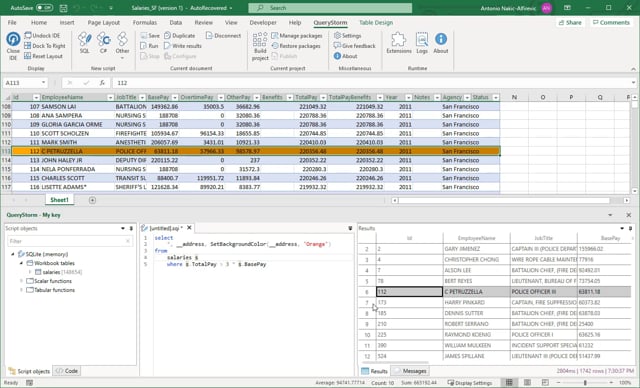The width and height of the screenshot is (640, 388).
Task: Switch to the Messages tab
Action: [410, 371]
